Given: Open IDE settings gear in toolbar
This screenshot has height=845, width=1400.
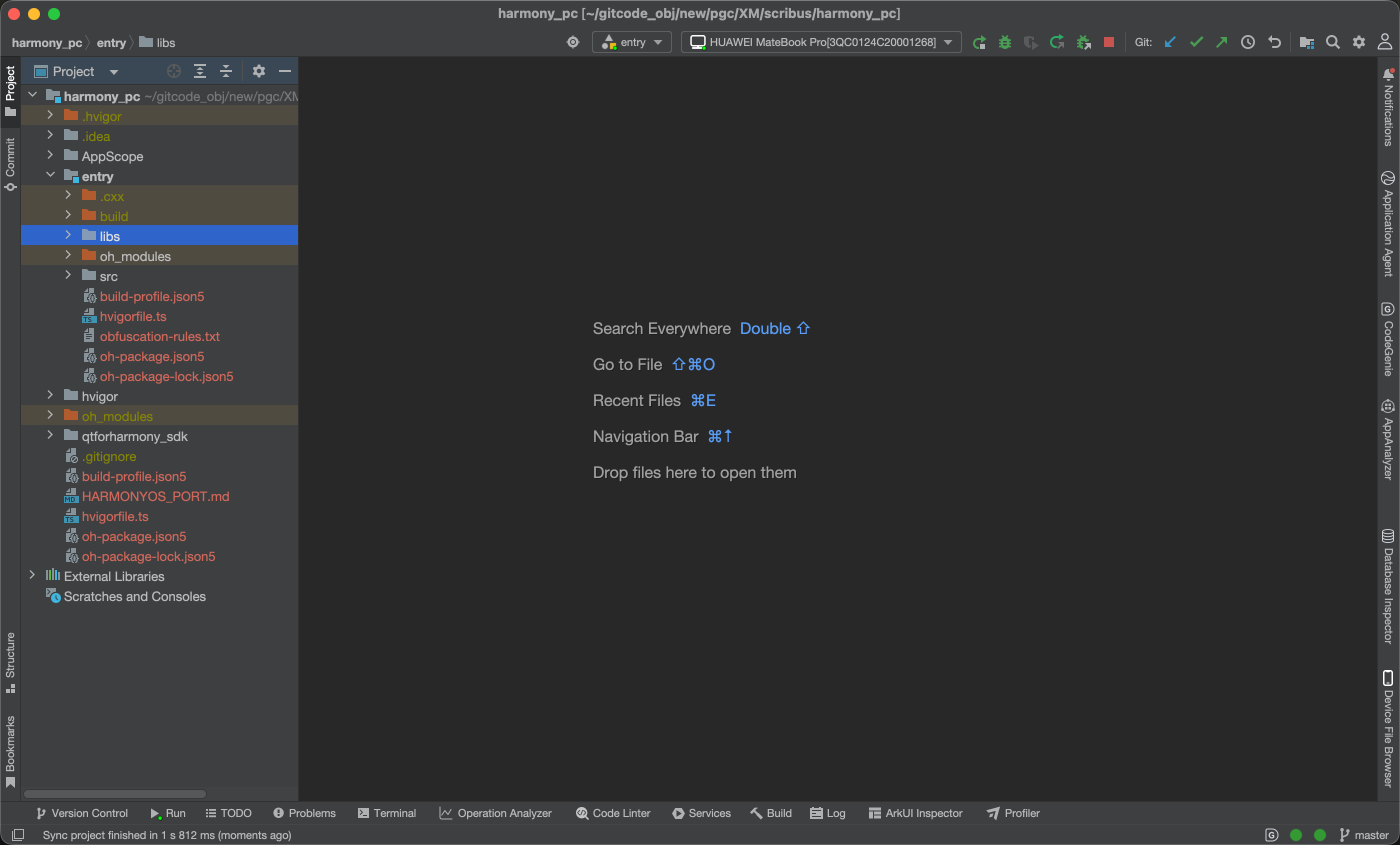Looking at the screenshot, I should click(1358, 42).
